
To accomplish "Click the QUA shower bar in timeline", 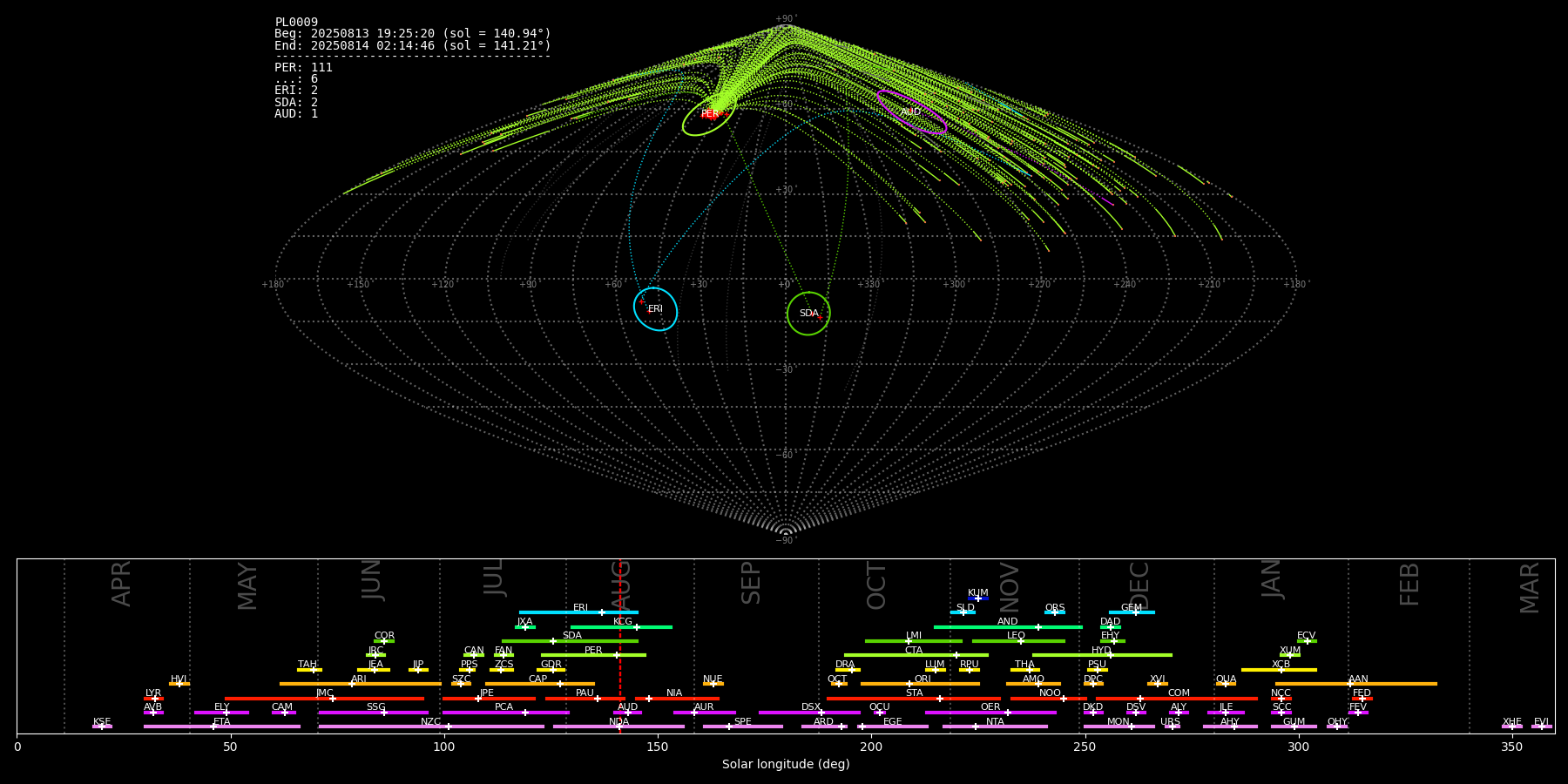I will pyautogui.click(x=1227, y=684).
